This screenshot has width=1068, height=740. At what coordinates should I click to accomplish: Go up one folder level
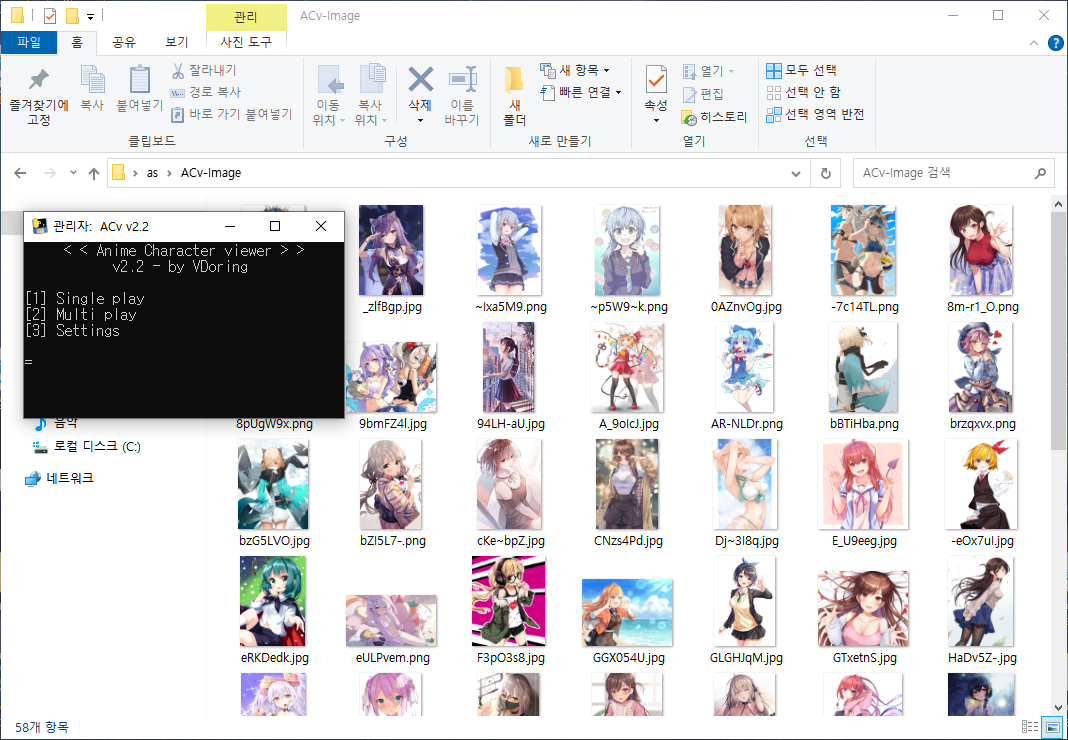[x=94, y=173]
